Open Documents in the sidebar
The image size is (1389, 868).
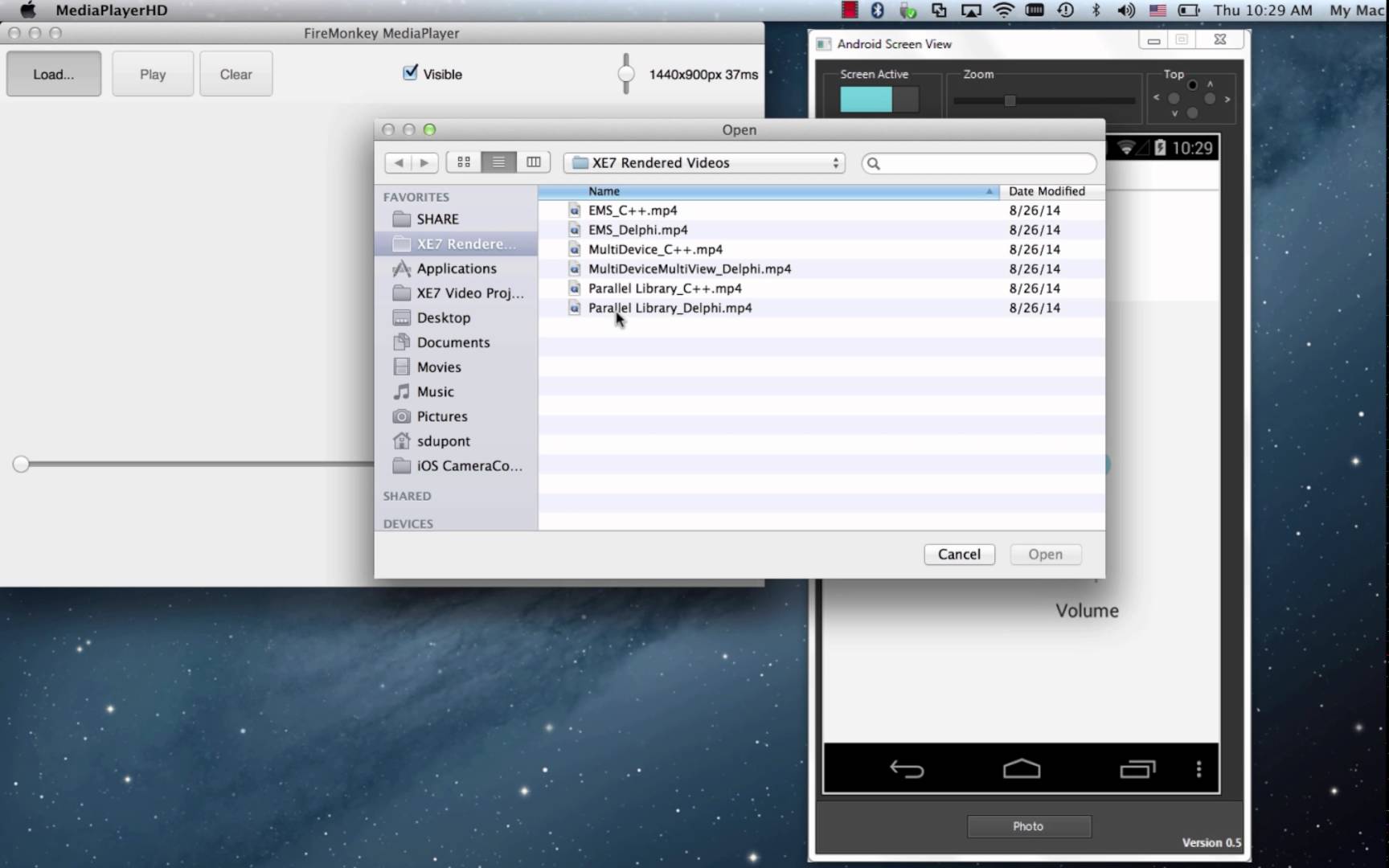[456, 342]
